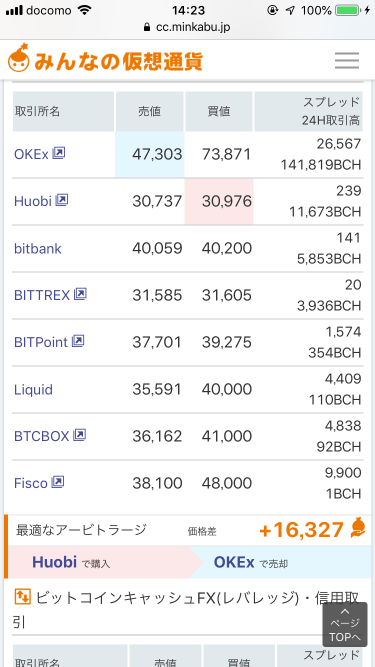Click the Huobi buy price 30,976
The height and width of the screenshot is (667, 375).
pyautogui.click(x=227, y=201)
